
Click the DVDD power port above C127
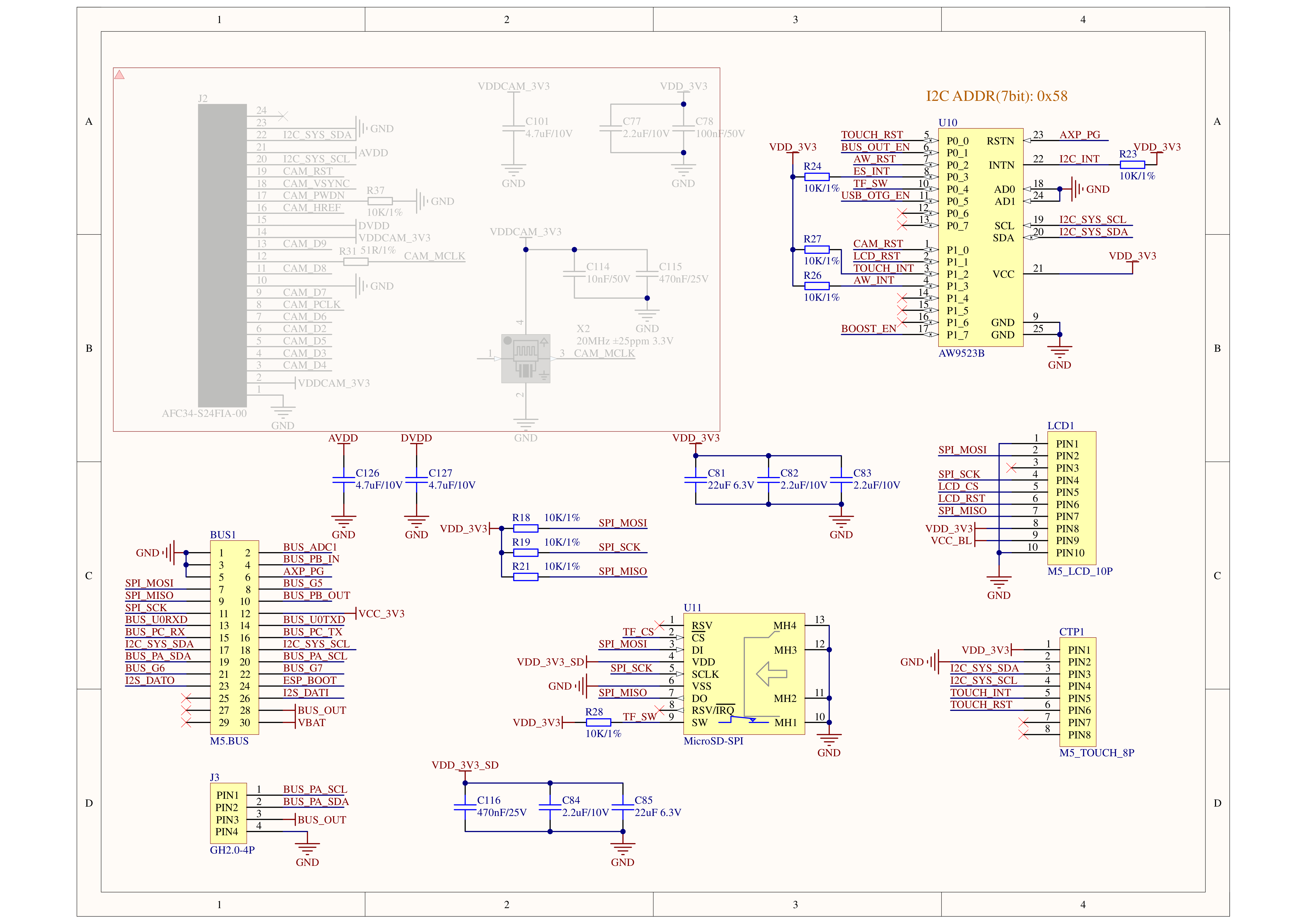click(416, 438)
